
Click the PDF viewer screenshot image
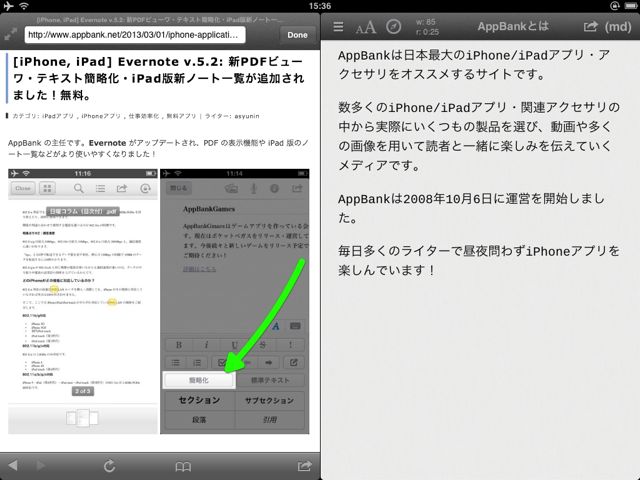pyautogui.click(x=83, y=301)
